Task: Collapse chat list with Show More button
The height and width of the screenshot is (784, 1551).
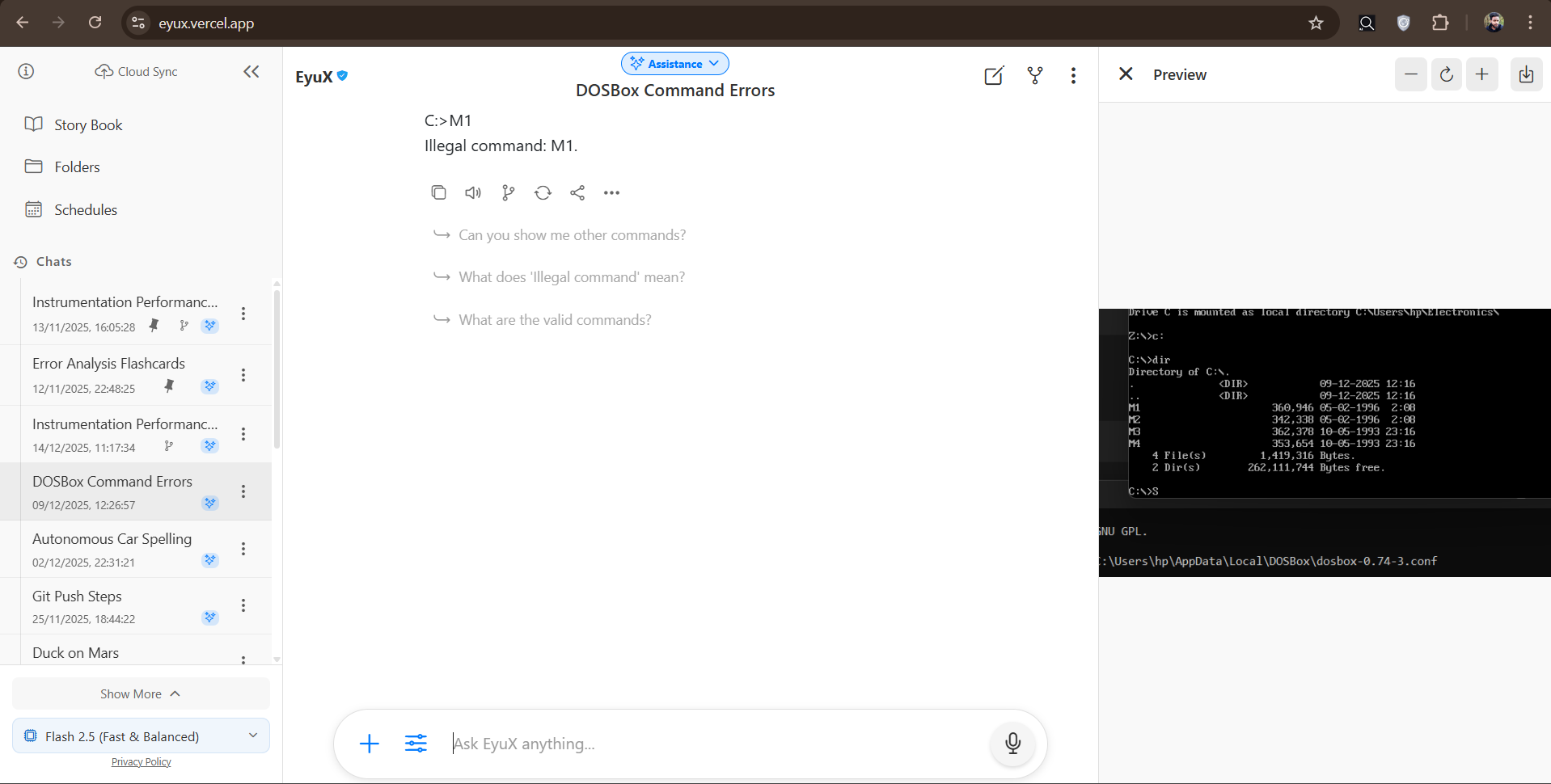Action: [141, 693]
